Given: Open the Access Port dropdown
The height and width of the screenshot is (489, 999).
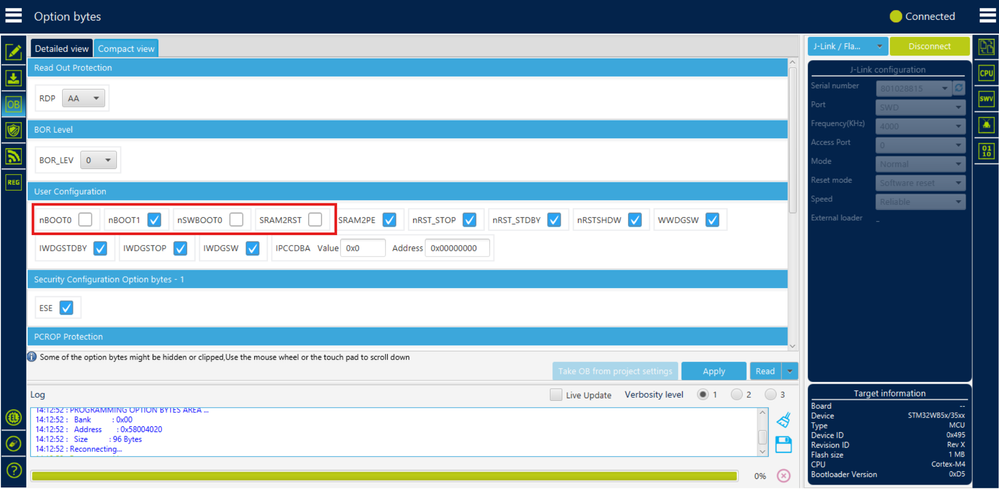Looking at the screenshot, I should click(921, 145).
